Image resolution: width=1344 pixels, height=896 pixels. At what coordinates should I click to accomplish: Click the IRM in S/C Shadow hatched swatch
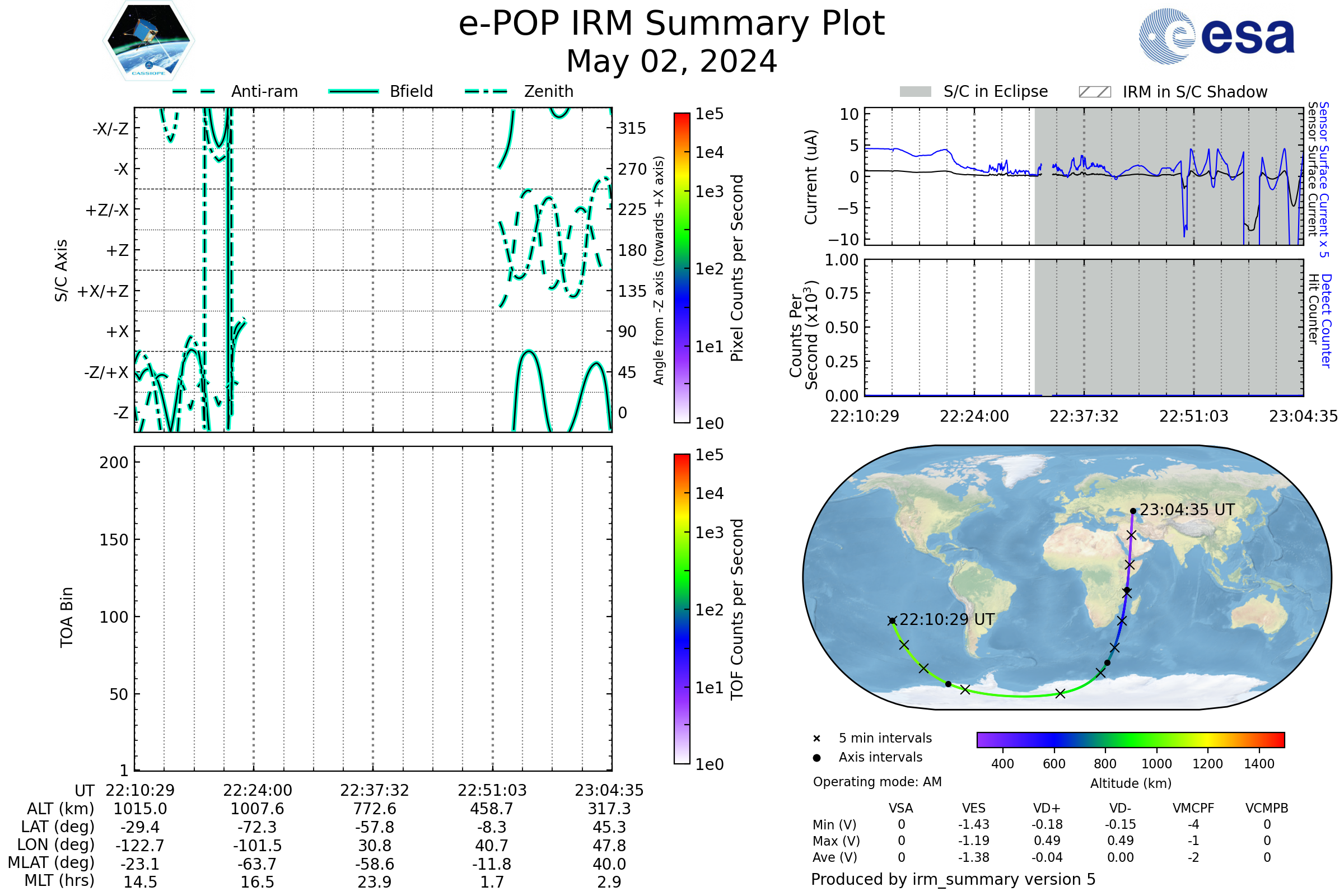pos(1094,92)
